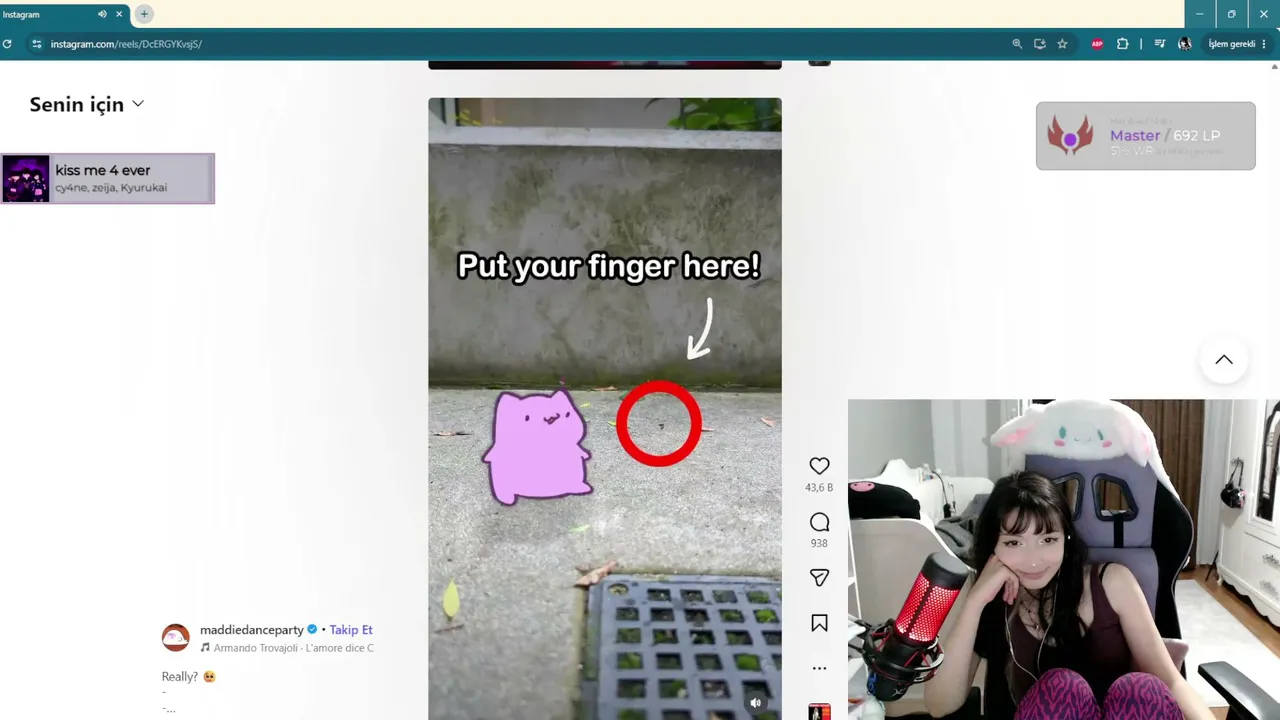Mute the Instagram tab audio icon
Screen dimensions: 1280x720
tap(102, 14)
